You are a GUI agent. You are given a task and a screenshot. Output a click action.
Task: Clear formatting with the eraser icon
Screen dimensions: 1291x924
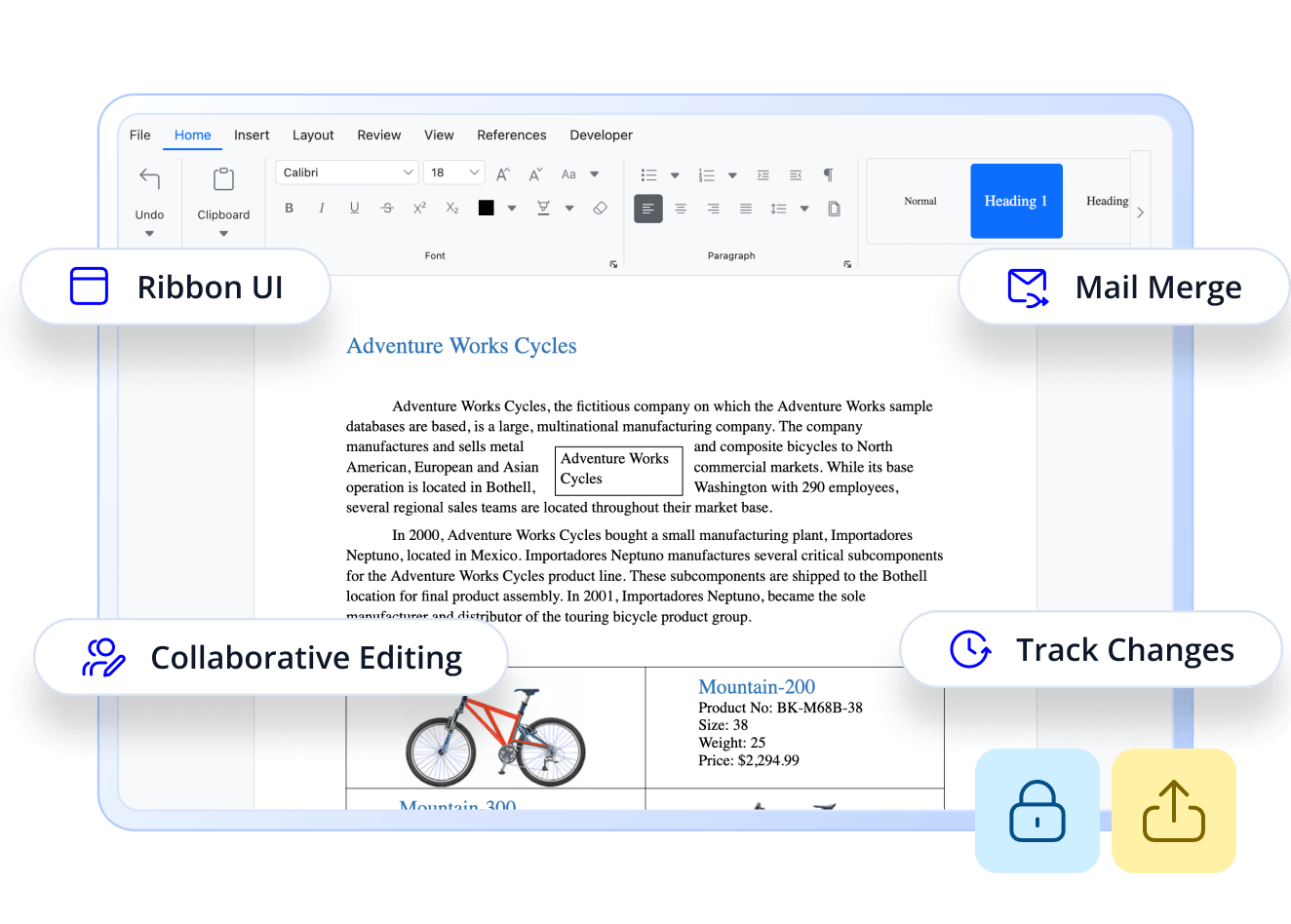[x=600, y=208]
